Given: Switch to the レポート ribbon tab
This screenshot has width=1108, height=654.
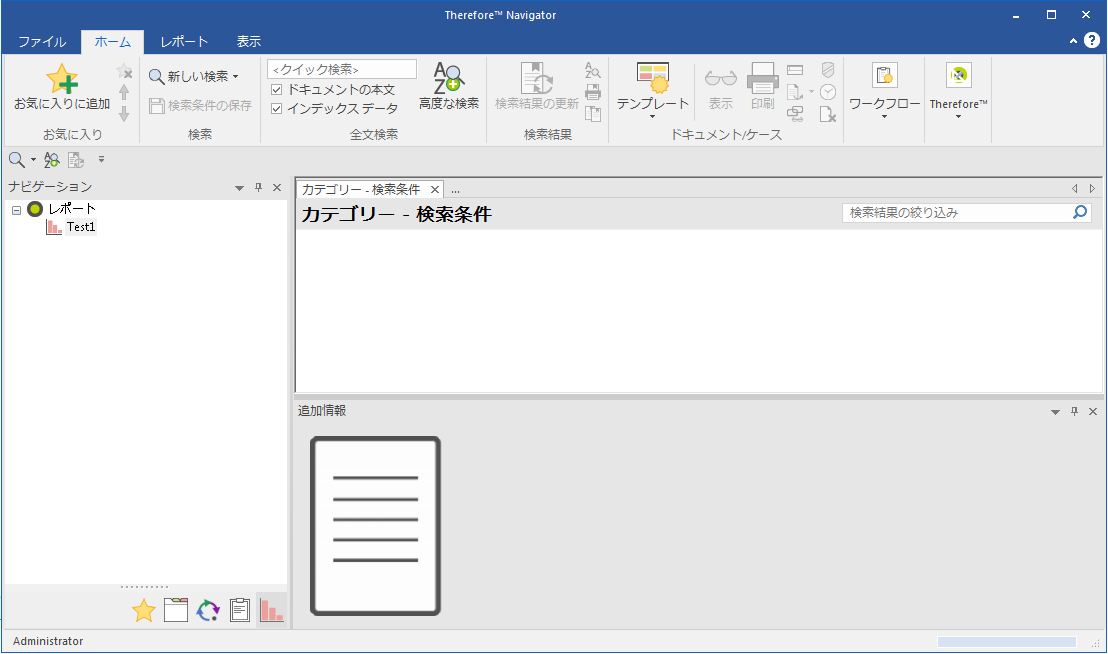Looking at the screenshot, I should coord(184,42).
